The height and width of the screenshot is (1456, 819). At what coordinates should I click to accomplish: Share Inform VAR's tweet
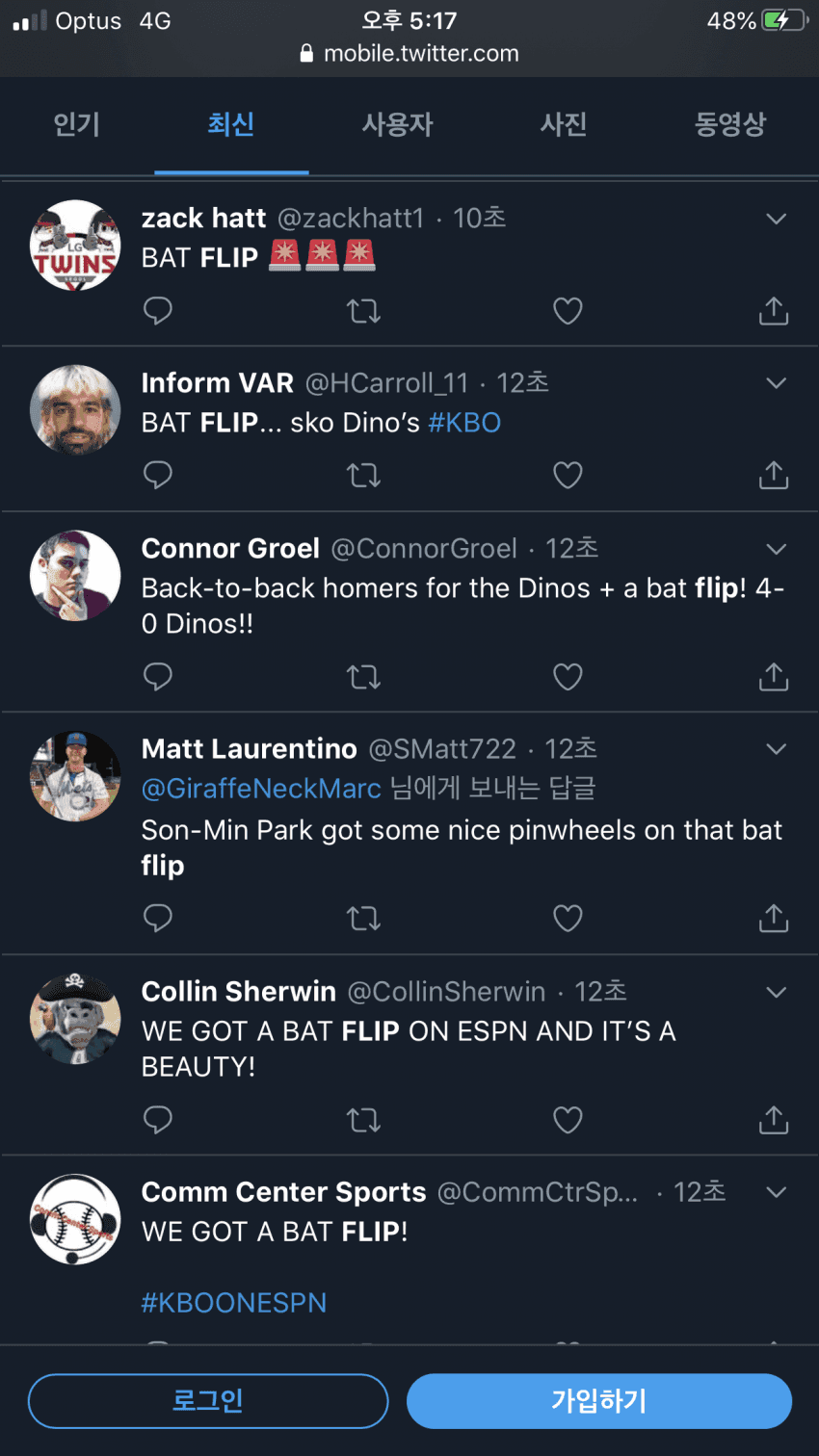tap(773, 475)
